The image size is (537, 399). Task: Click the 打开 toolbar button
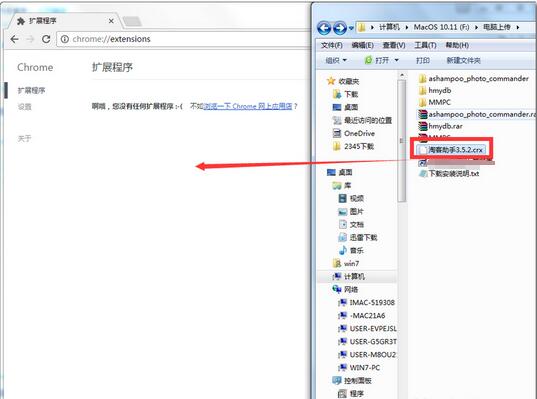click(377, 61)
